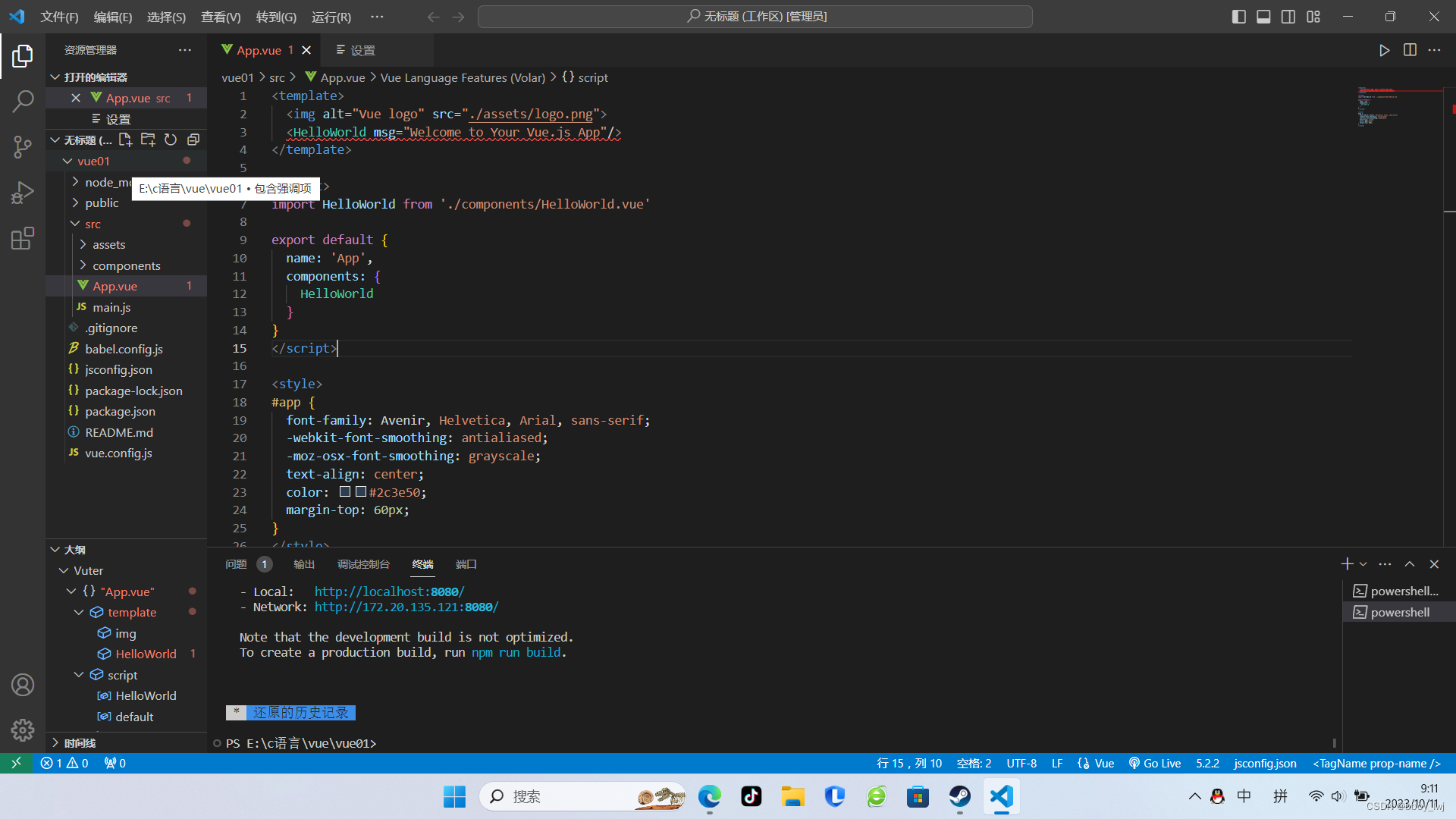Screen dimensions: 1456x819
Task: Toggle primary sidebar layout button
Action: 1238,17
